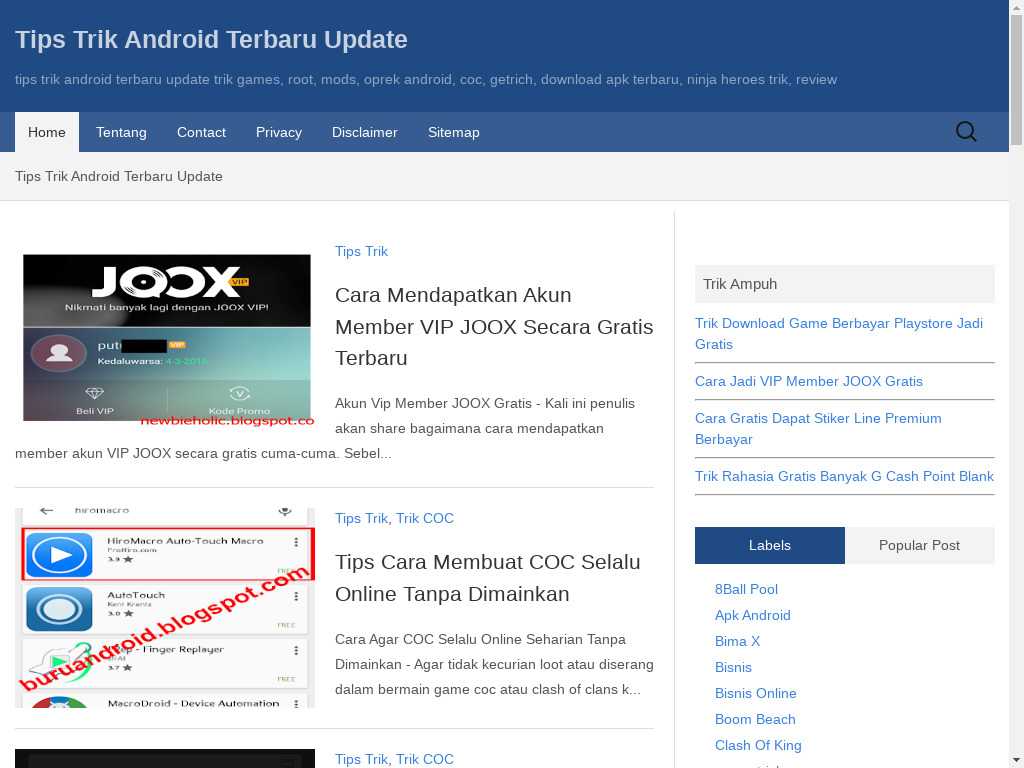Image resolution: width=1024 pixels, height=768 pixels.
Task: Select the Bisnis Online label
Action: click(x=755, y=694)
